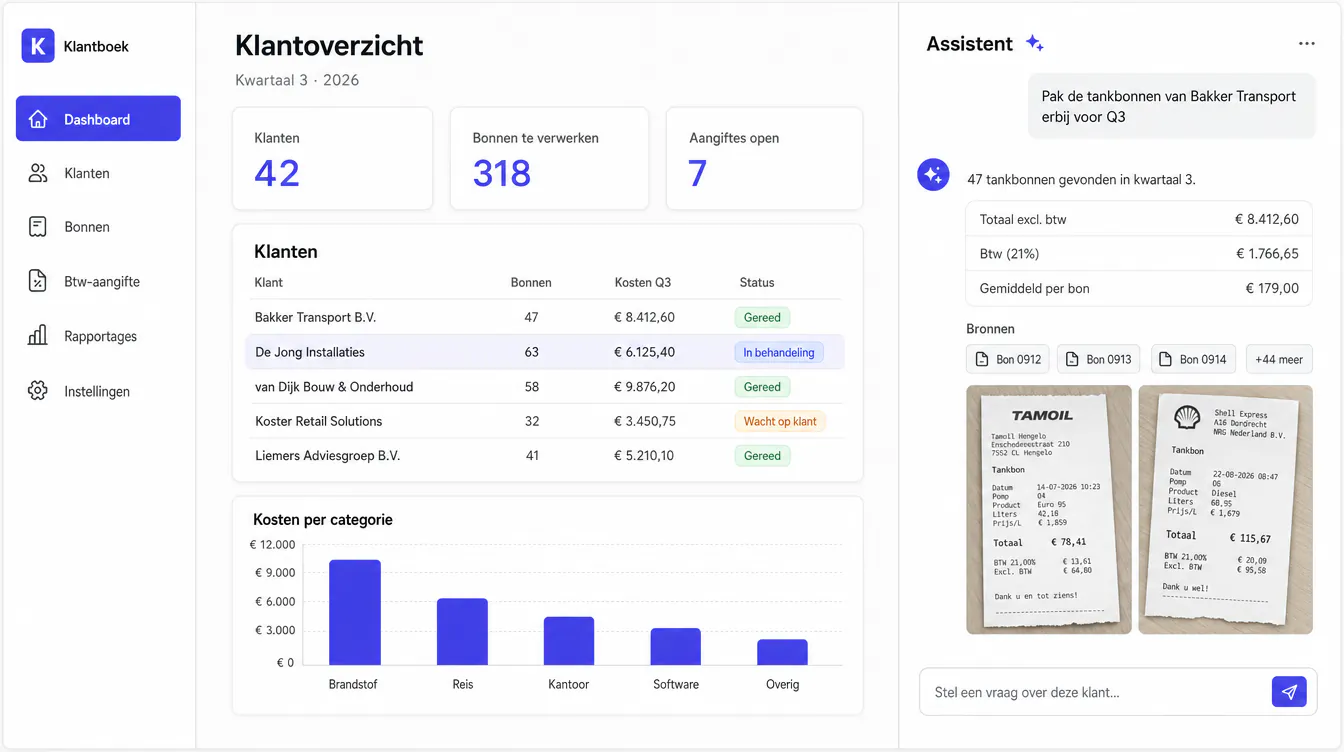Screen dimensions: 1344x752
Task: Click the Klantboek logo icon
Action: point(38,46)
